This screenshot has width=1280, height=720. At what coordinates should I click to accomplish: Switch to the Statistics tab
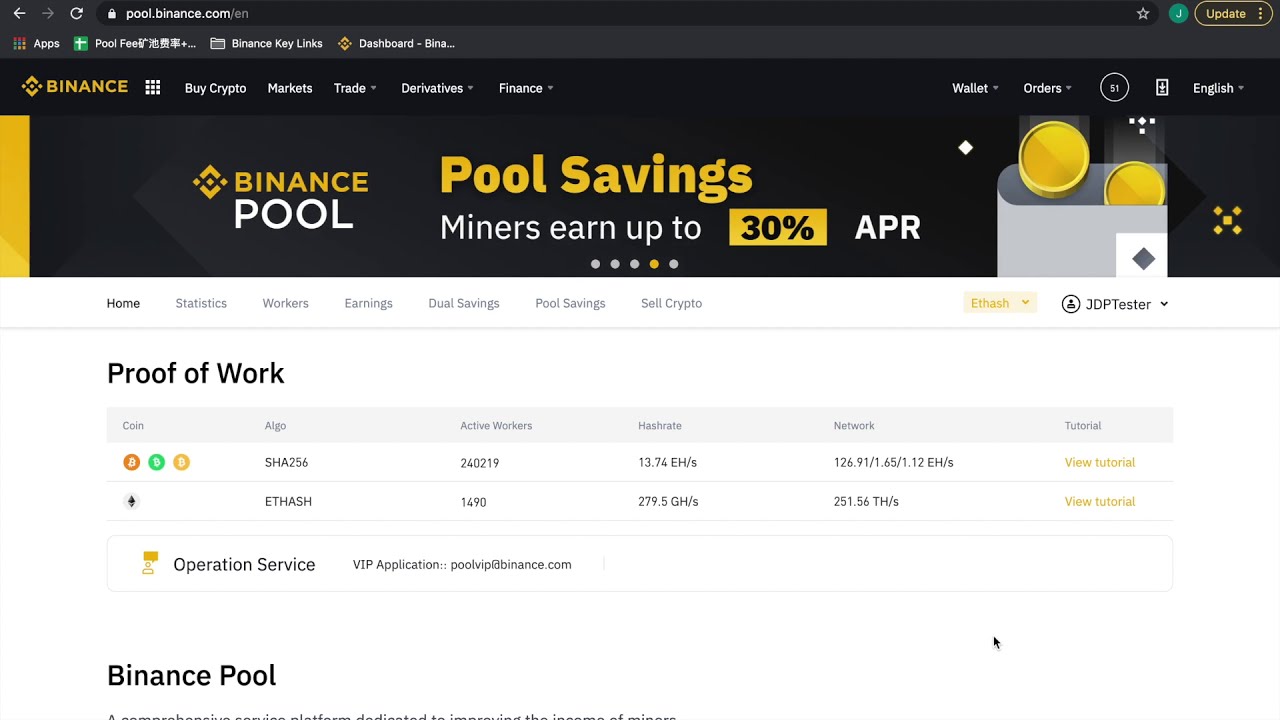click(x=201, y=303)
